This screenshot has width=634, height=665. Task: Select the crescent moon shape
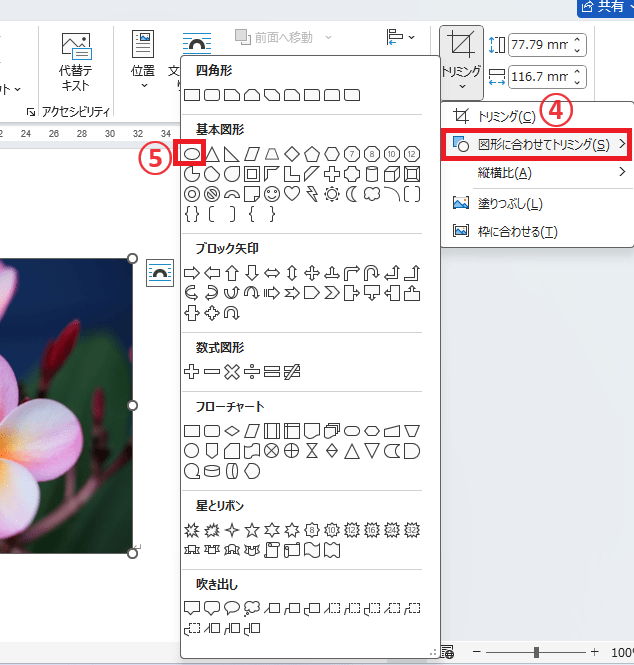pyautogui.click(x=352, y=194)
